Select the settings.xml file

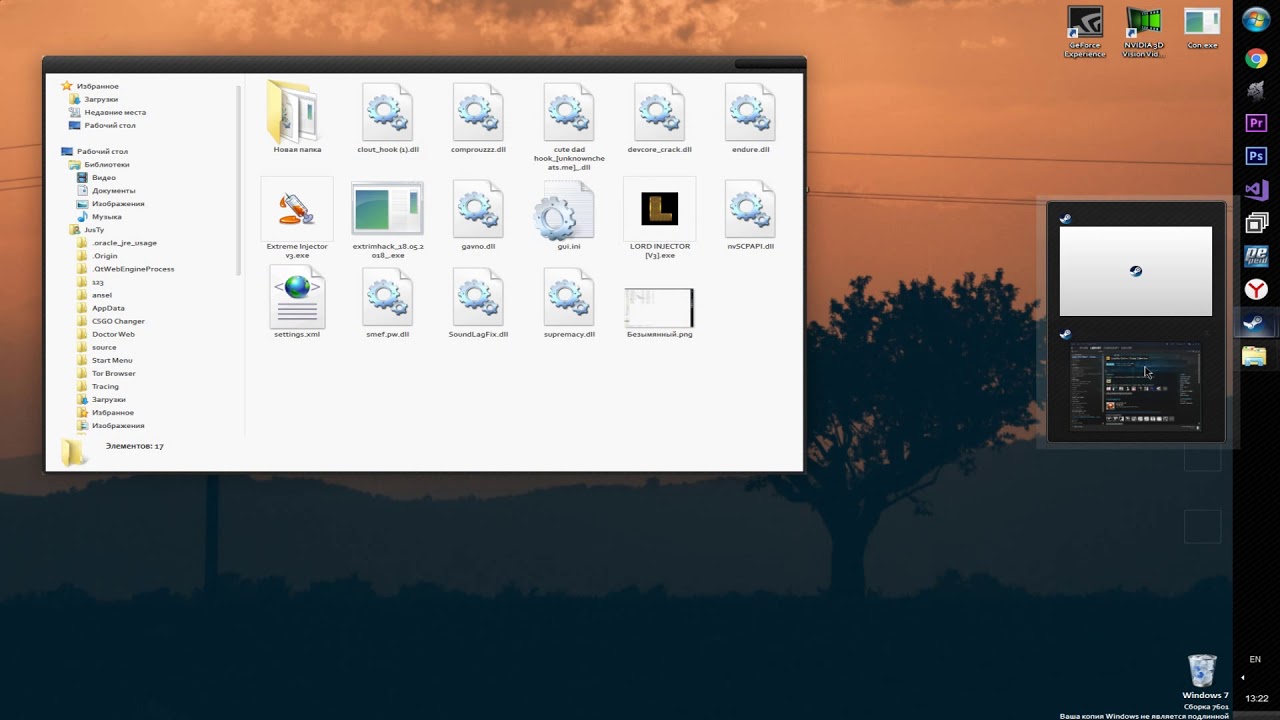pyautogui.click(x=297, y=303)
